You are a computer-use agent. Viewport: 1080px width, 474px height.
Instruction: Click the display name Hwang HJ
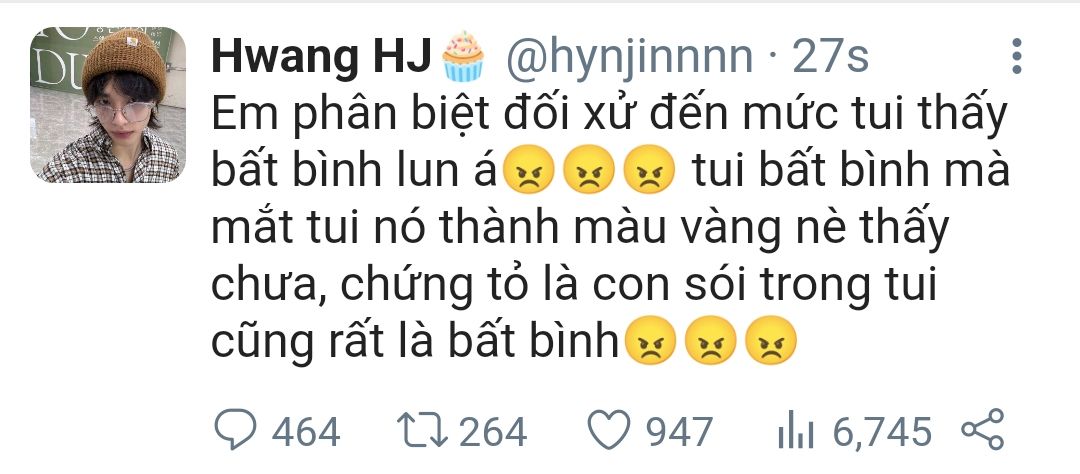(x=320, y=57)
